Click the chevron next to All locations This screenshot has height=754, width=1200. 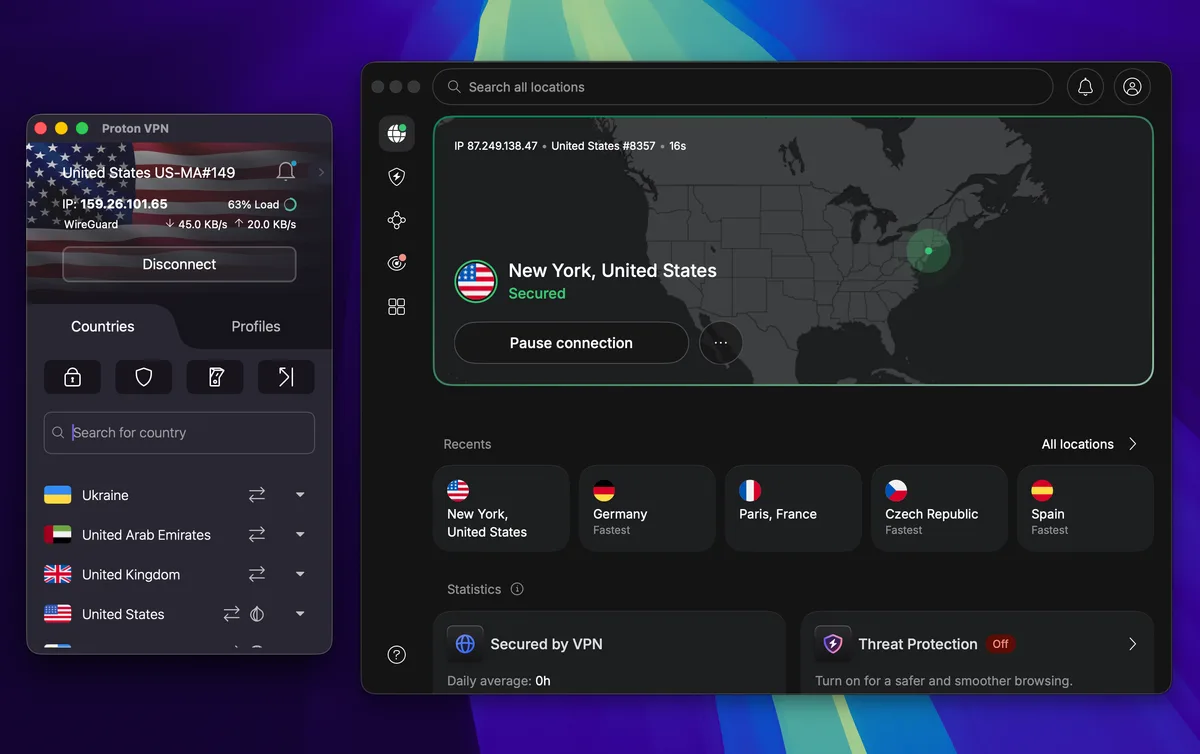click(x=1133, y=444)
